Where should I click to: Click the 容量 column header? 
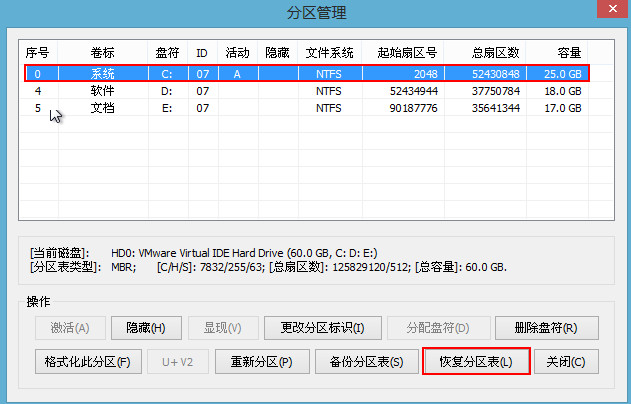coord(557,53)
